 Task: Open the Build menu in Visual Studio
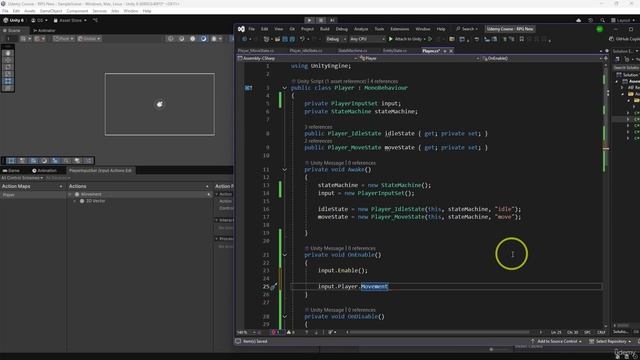point(324,29)
